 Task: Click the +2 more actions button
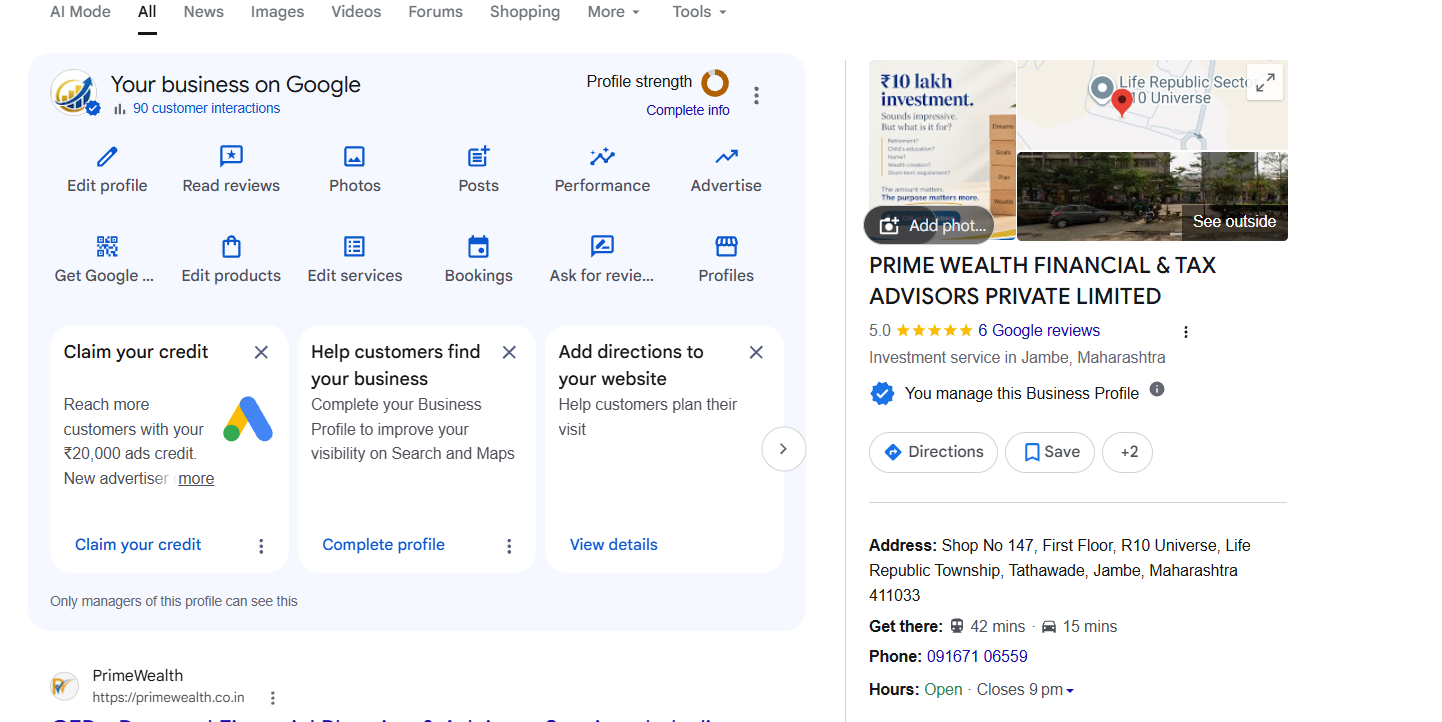[x=1127, y=452]
